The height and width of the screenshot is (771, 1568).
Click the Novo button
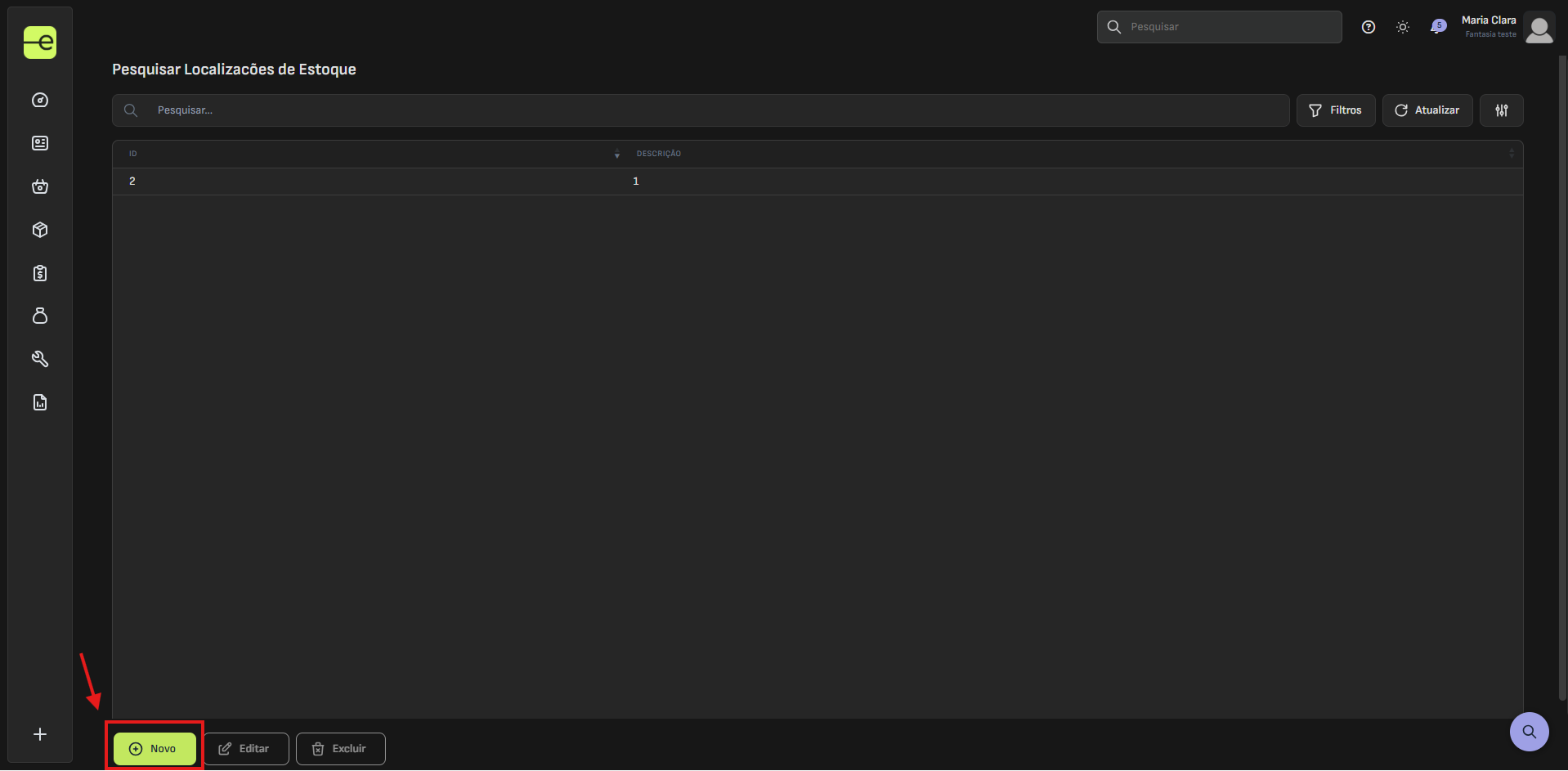pos(155,749)
